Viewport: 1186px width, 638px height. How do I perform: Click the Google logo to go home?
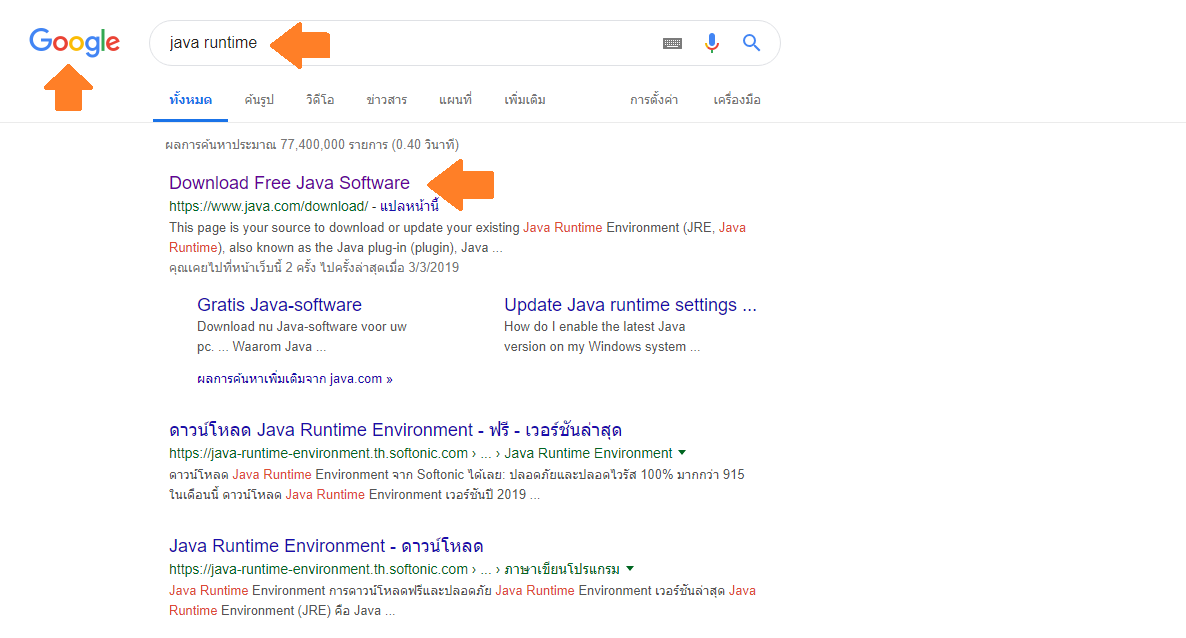pos(74,42)
